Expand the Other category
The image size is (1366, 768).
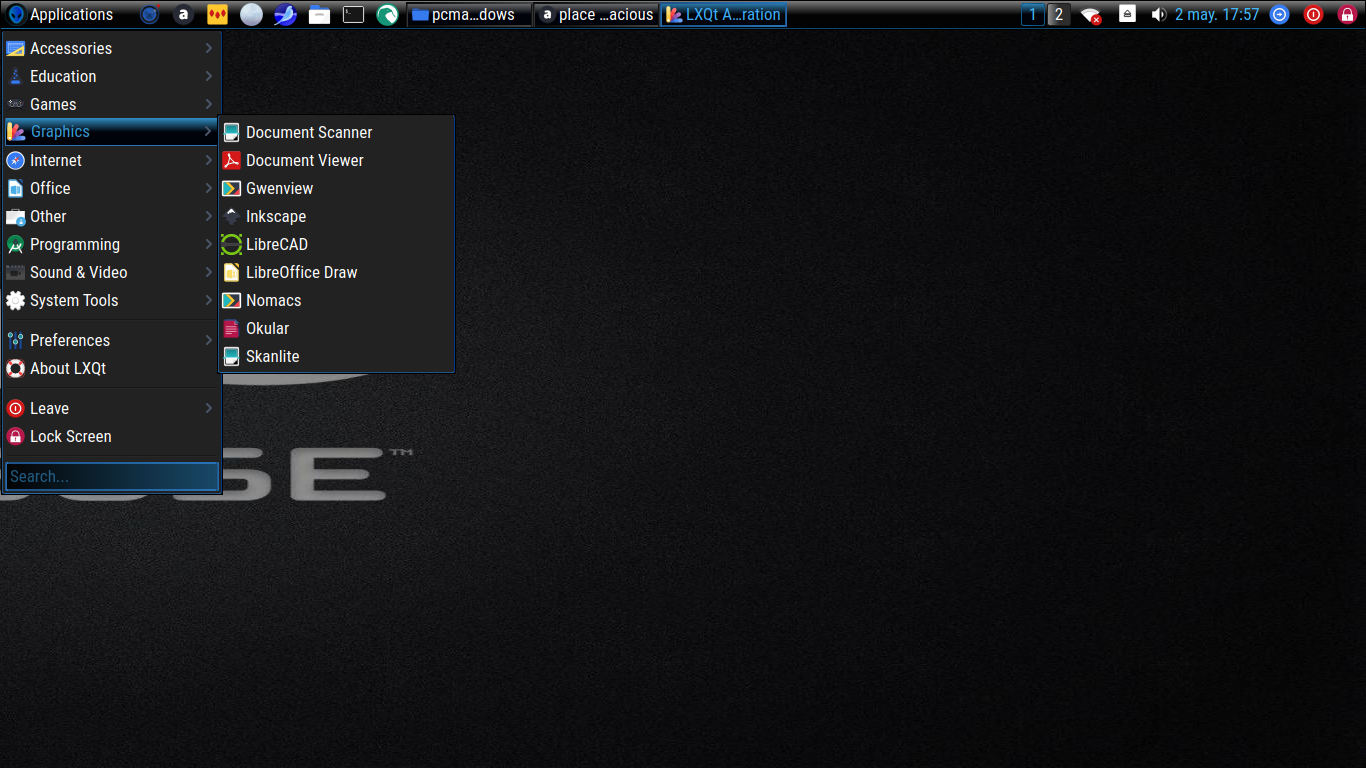coord(111,216)
